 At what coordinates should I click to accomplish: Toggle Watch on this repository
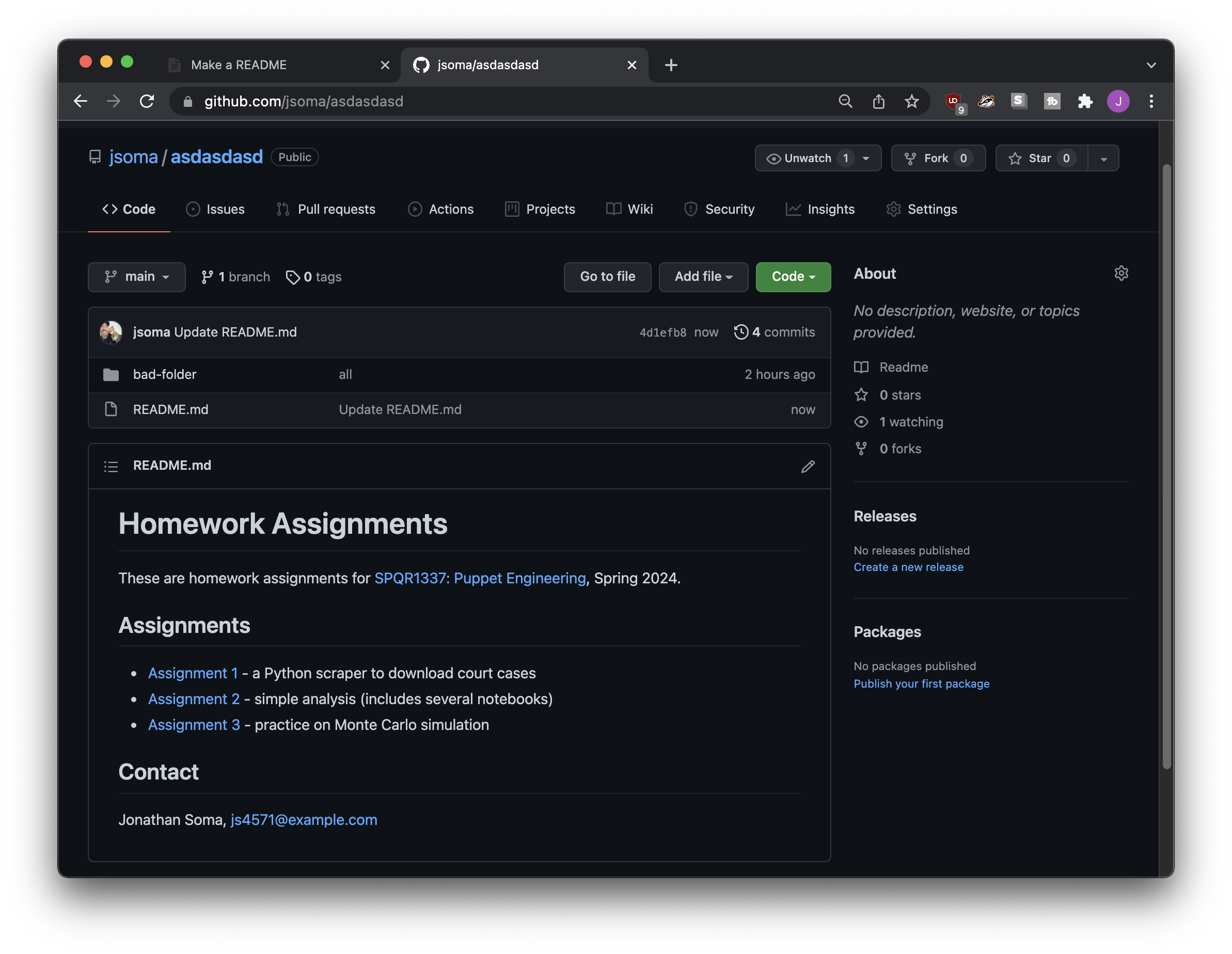pos(805,157)
